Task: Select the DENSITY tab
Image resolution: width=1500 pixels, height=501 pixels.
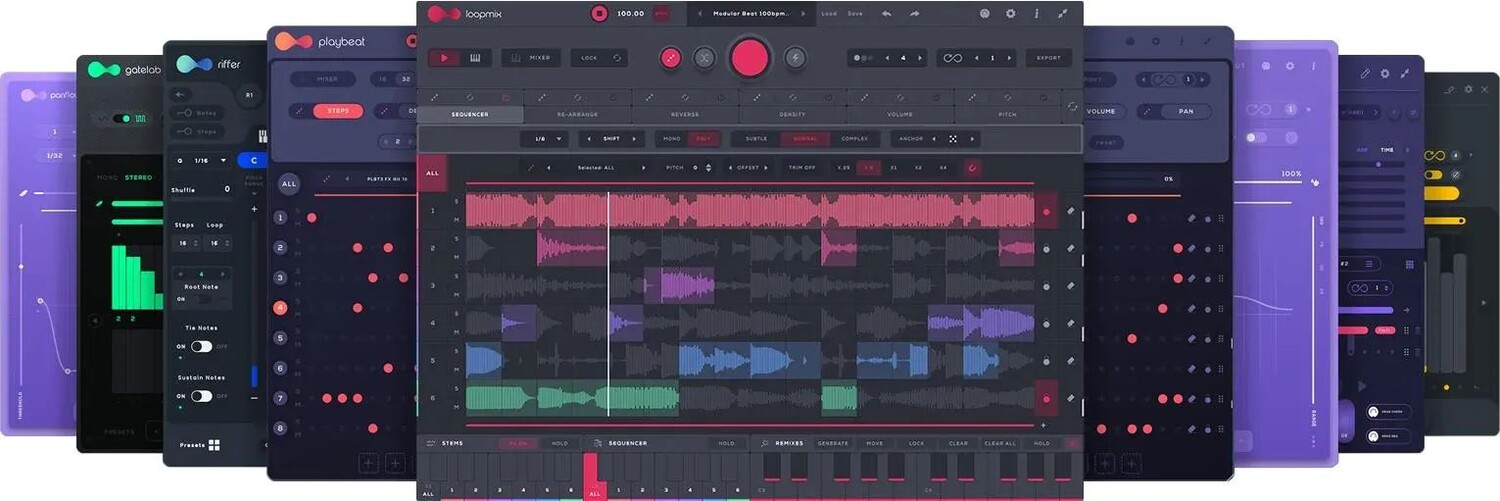Action: click(x=792, y=114)
